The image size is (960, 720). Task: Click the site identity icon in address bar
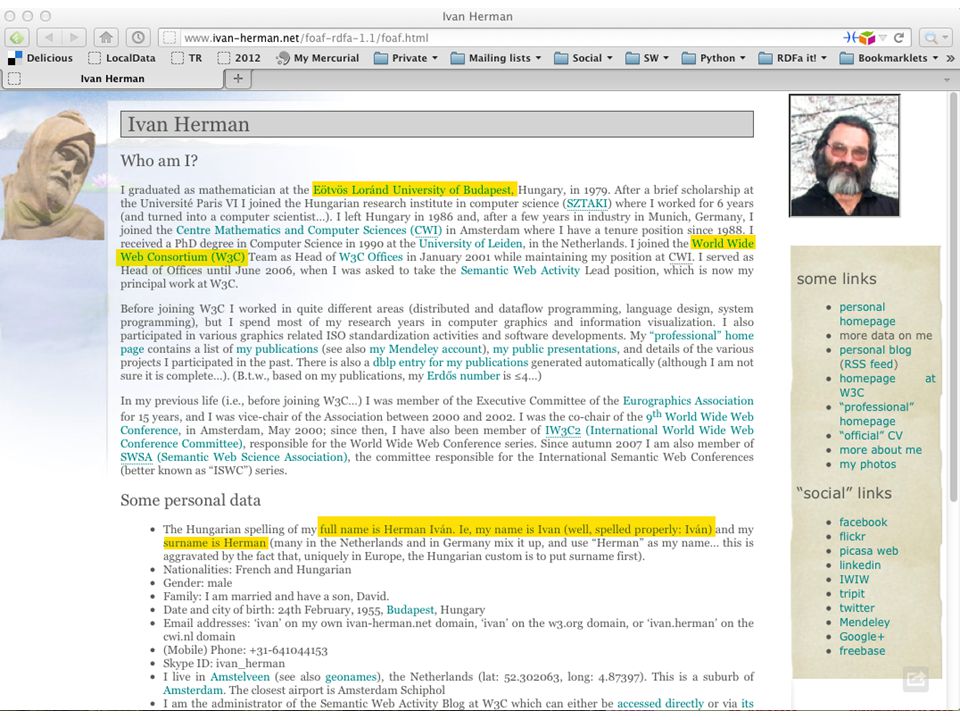(x=170, y=37)
